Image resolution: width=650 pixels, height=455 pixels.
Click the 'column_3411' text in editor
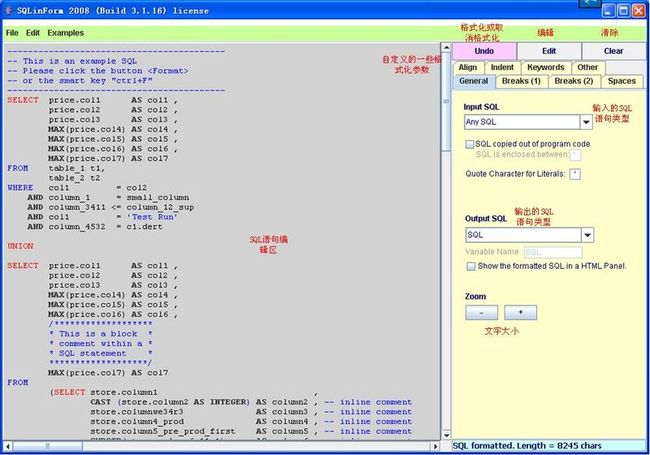click(x=77, y=207)
